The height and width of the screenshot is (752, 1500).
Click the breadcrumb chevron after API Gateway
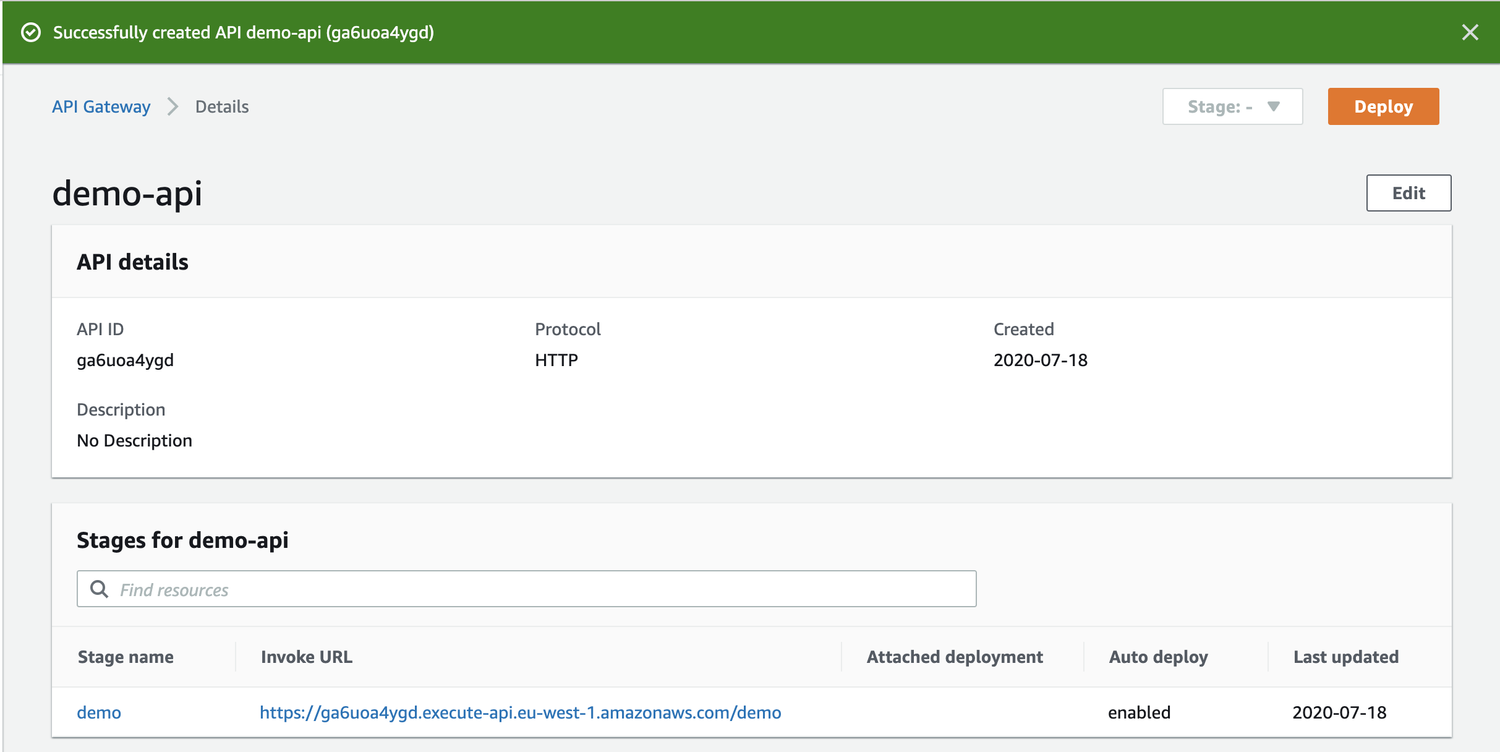172,106
